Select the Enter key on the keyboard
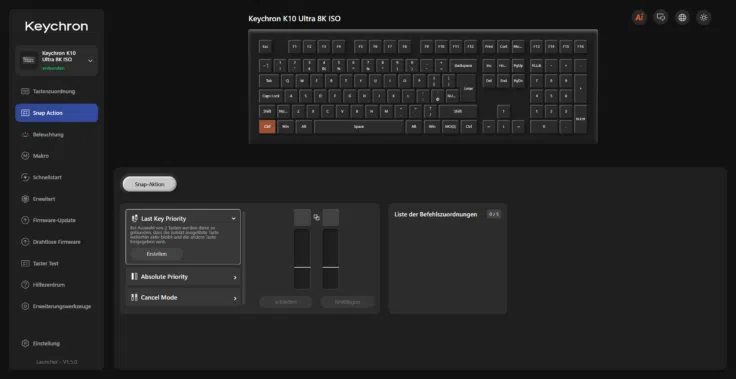Image resolution: width=736 pixels, height=379 pixels. (x=468, y=88)
